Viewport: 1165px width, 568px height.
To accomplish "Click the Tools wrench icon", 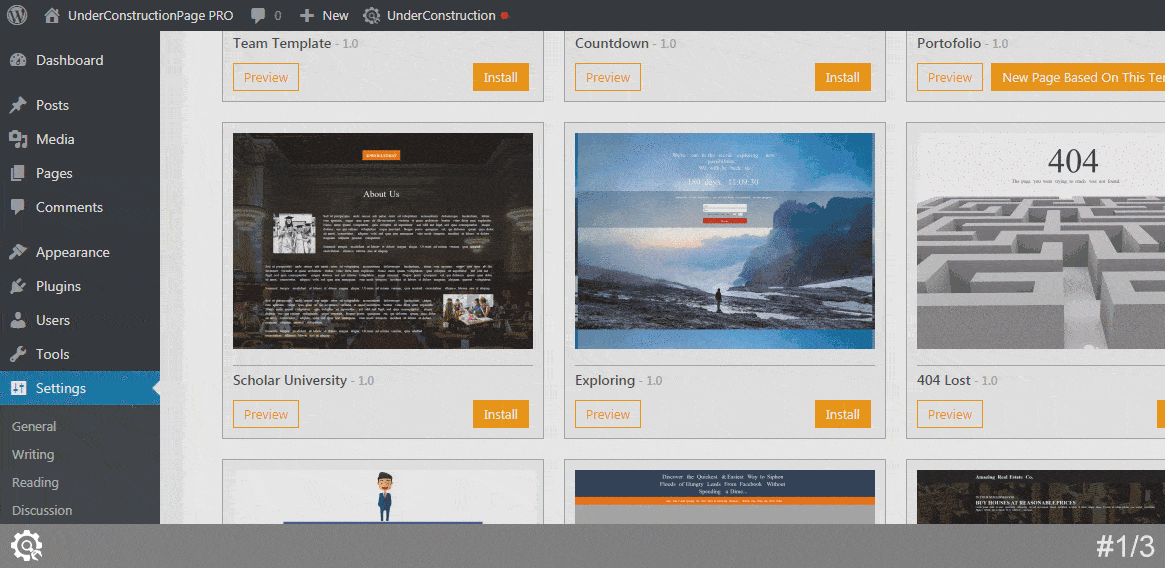I will [x=18, y=354].
